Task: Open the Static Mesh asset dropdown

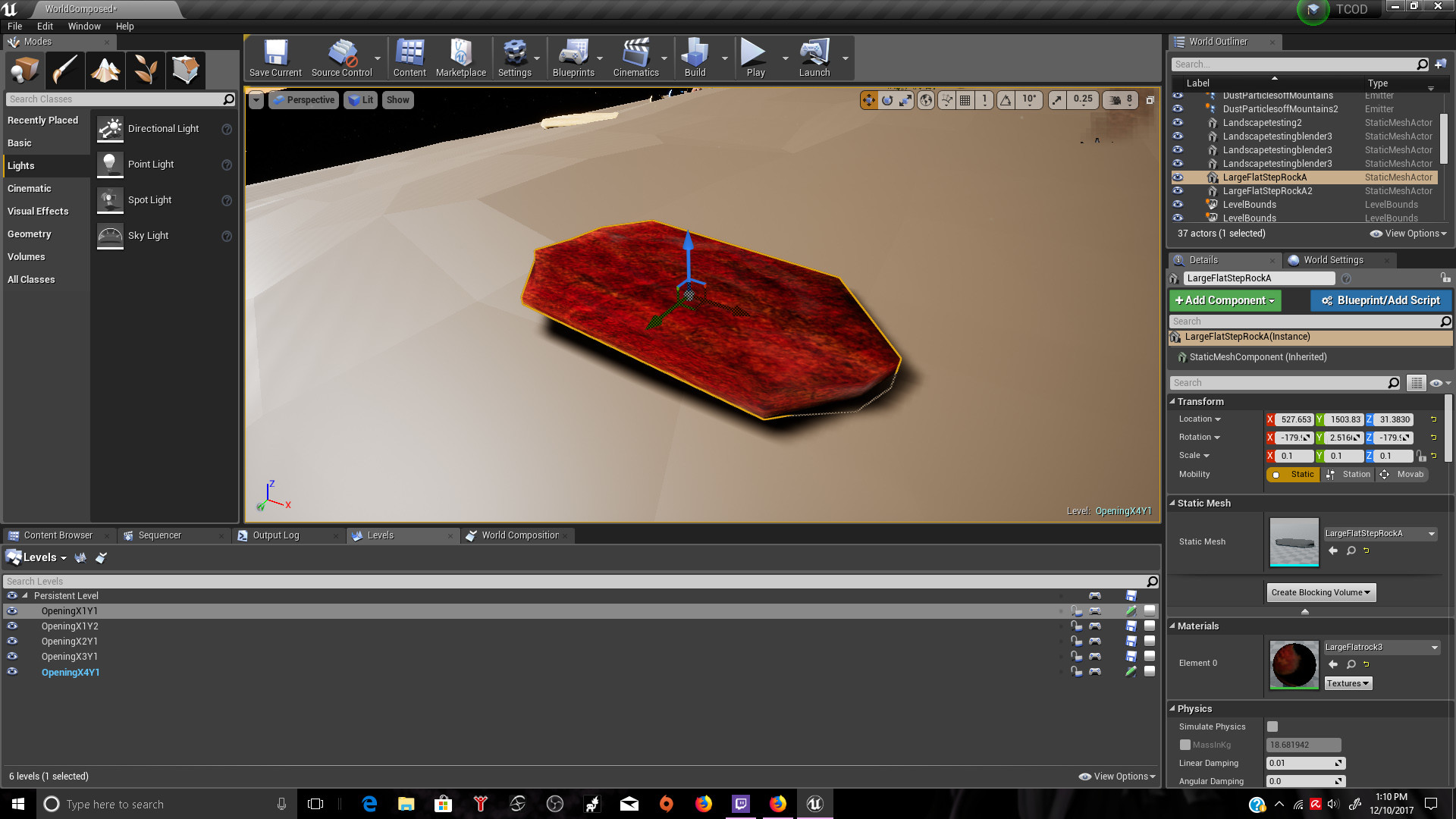Action: [x=1432, y=533]
